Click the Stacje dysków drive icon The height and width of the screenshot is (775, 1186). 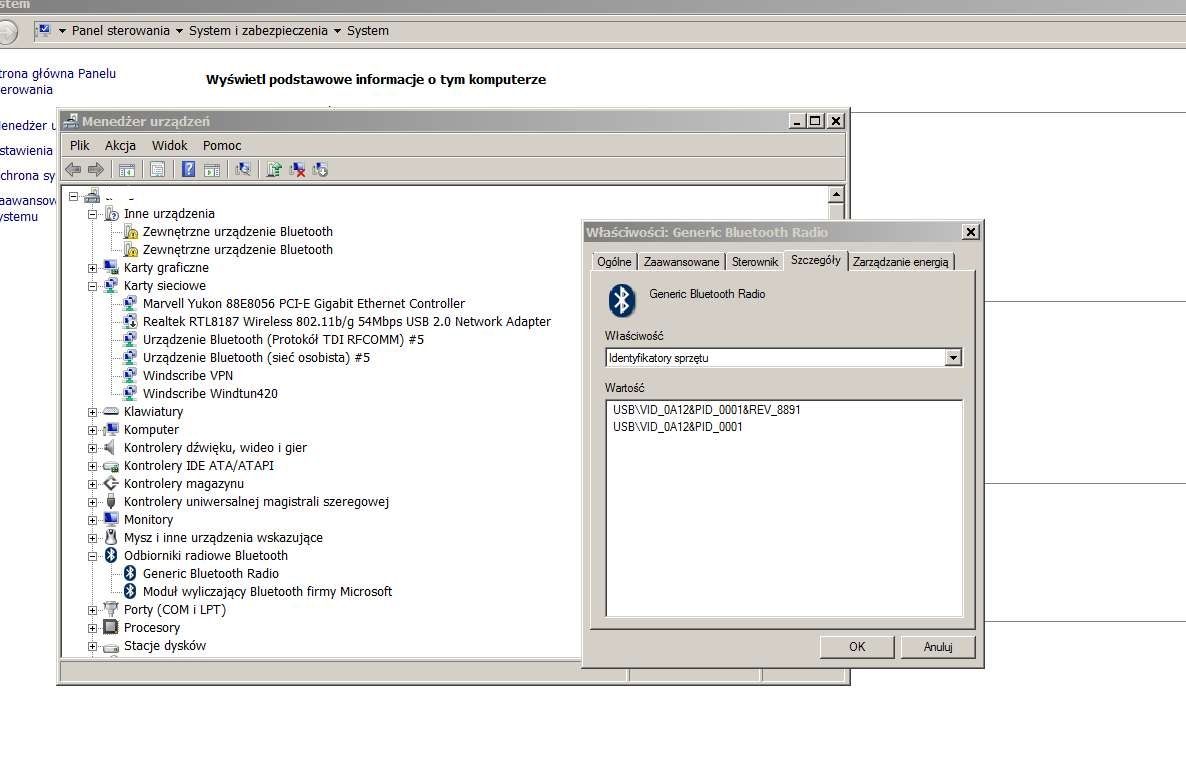pos(111,646)
